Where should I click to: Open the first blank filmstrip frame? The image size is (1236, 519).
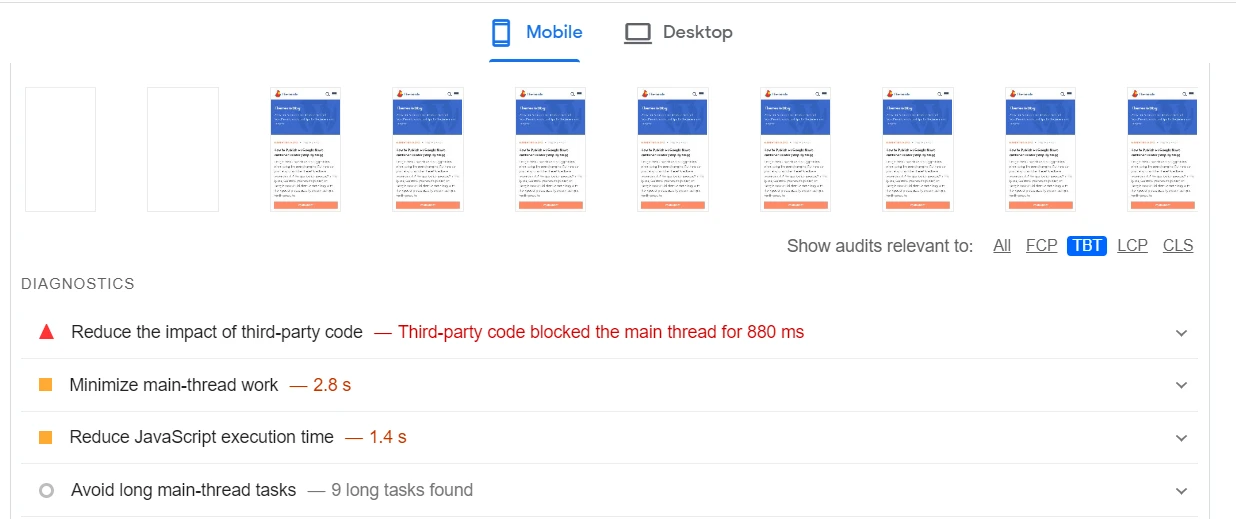tap(60, 149)
